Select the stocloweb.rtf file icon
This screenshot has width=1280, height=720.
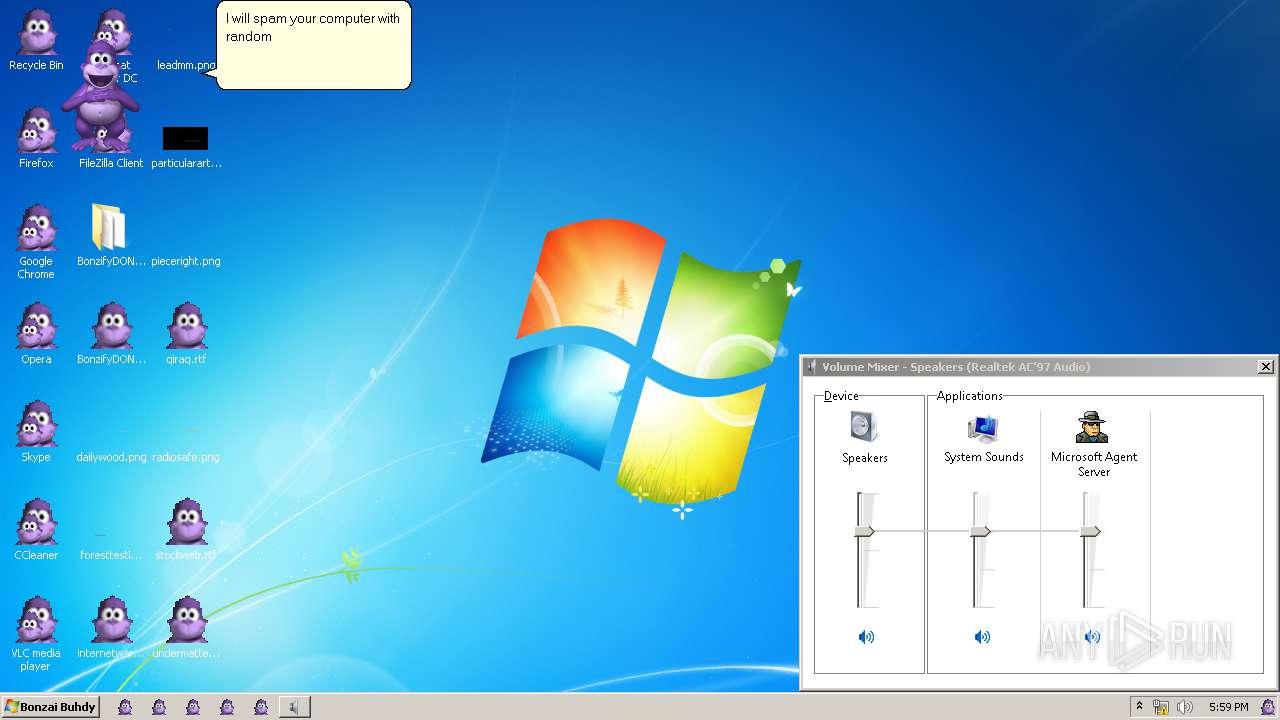point(186,530)
